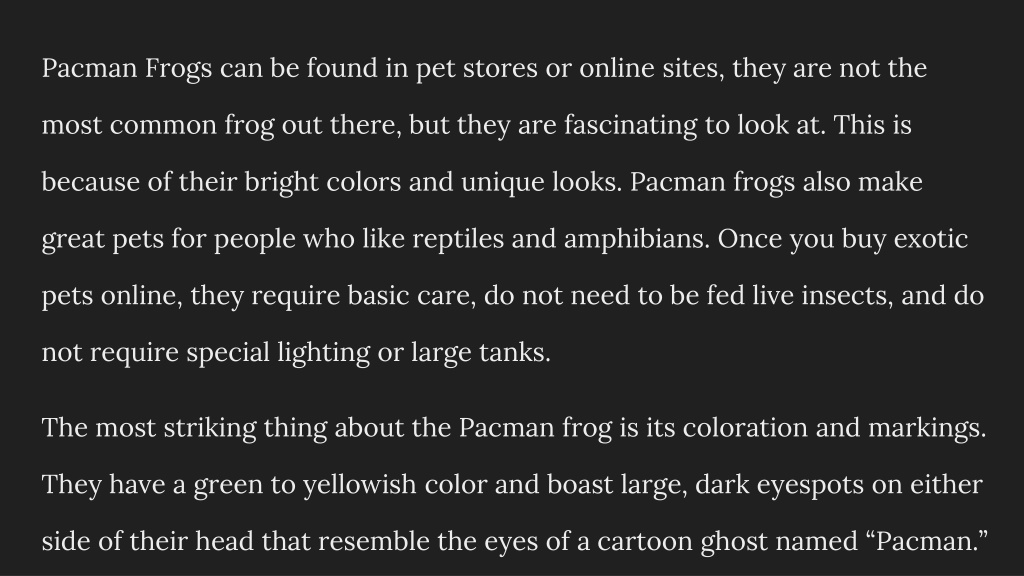
Task: Click the word "reptiles"
Action: (458, 240)
